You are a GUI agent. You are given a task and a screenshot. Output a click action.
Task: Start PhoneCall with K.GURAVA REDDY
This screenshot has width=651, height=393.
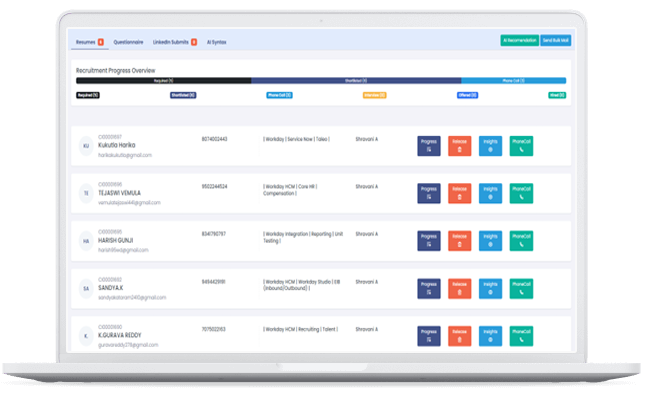pos(521,336)
